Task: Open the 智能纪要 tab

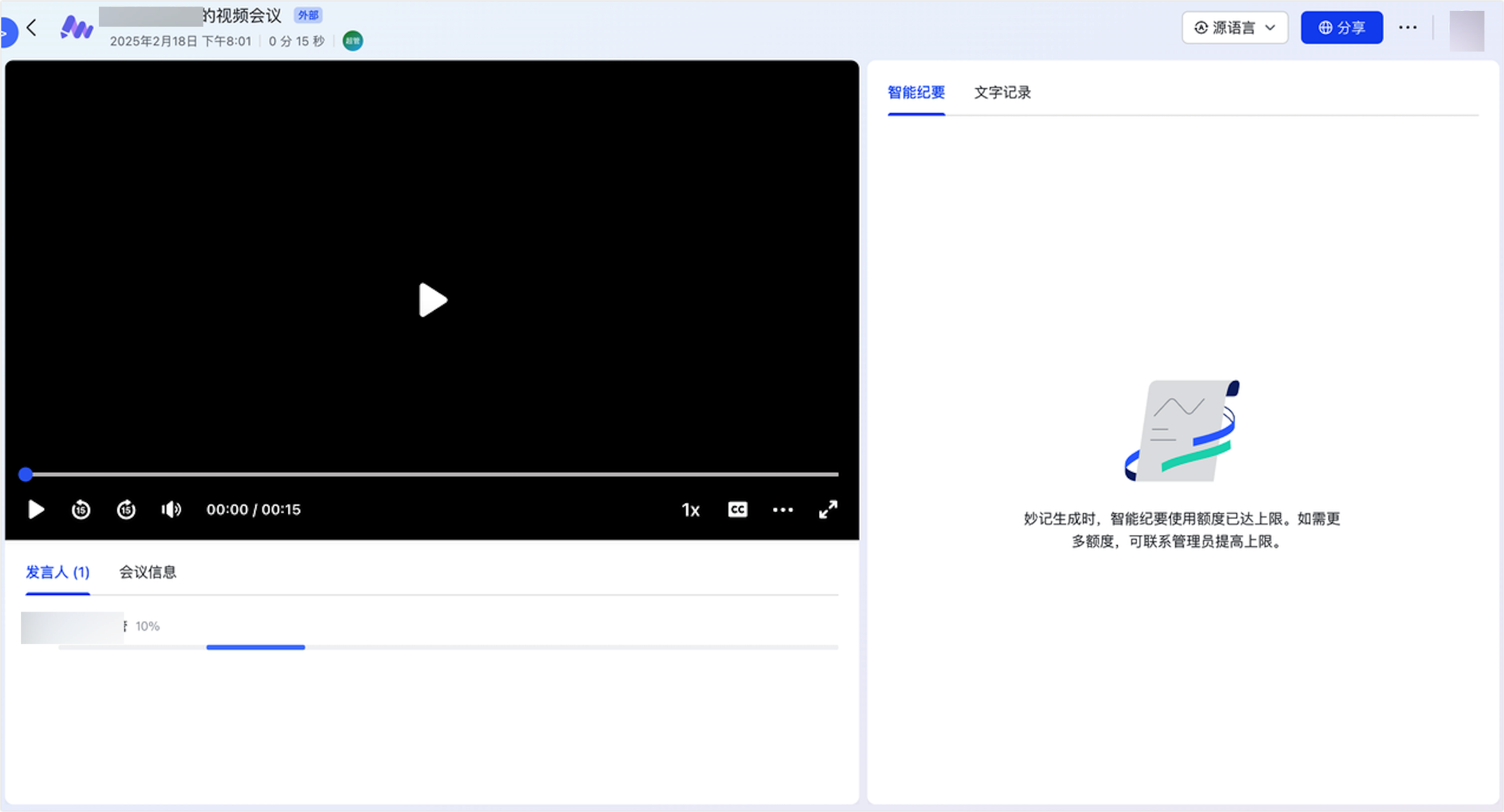Action: click(x=916, y=93)
